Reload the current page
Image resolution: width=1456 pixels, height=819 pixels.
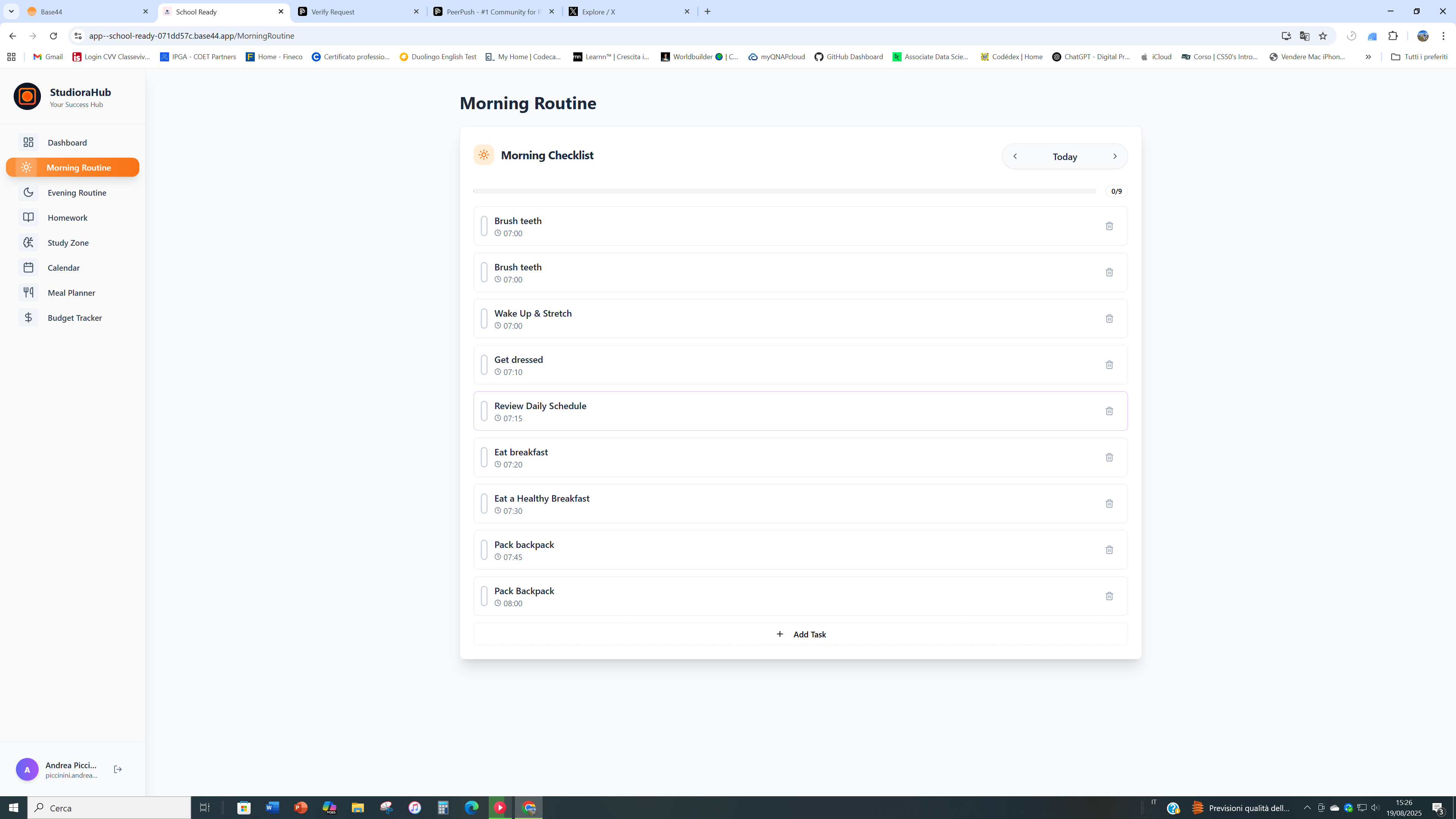[x=53, y=36]
